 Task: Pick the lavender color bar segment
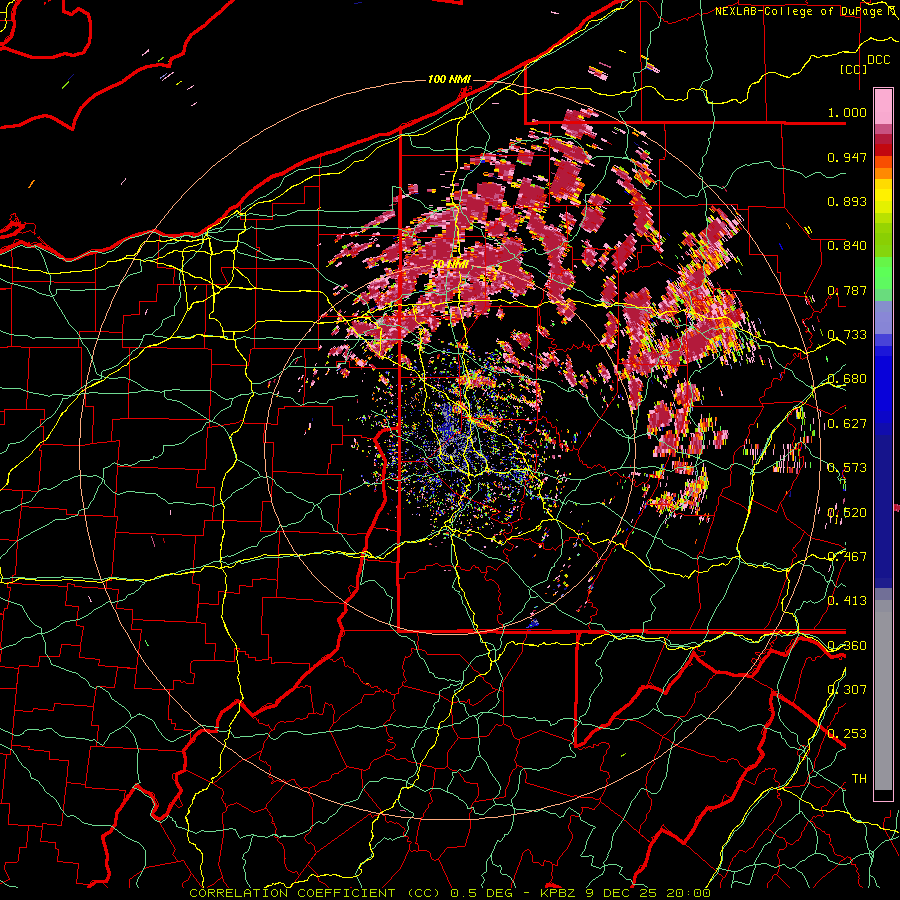tap(883, 317)
